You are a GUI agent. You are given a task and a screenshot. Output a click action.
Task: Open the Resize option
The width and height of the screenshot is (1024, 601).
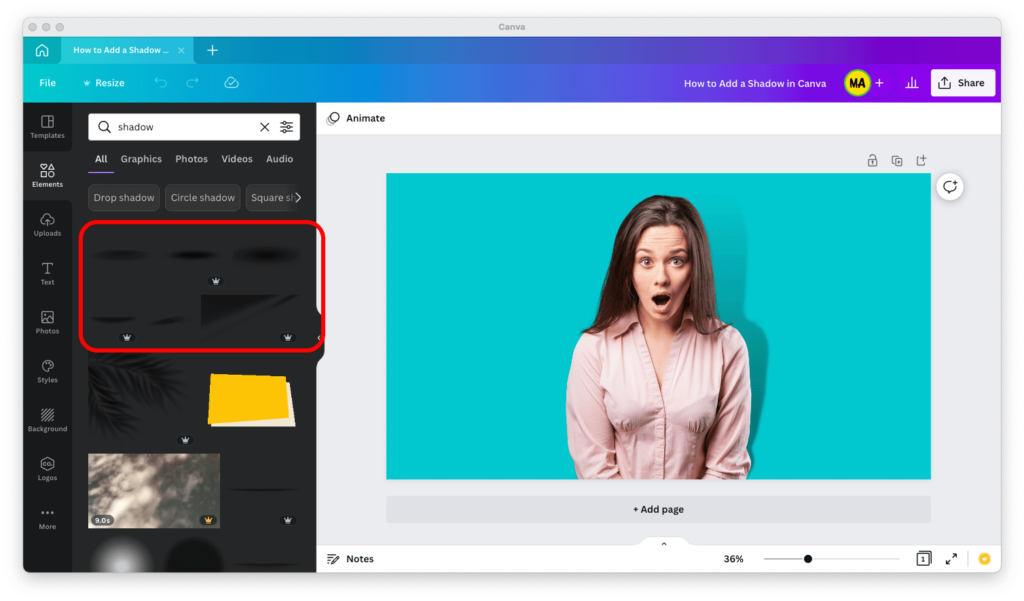[104, 83]
